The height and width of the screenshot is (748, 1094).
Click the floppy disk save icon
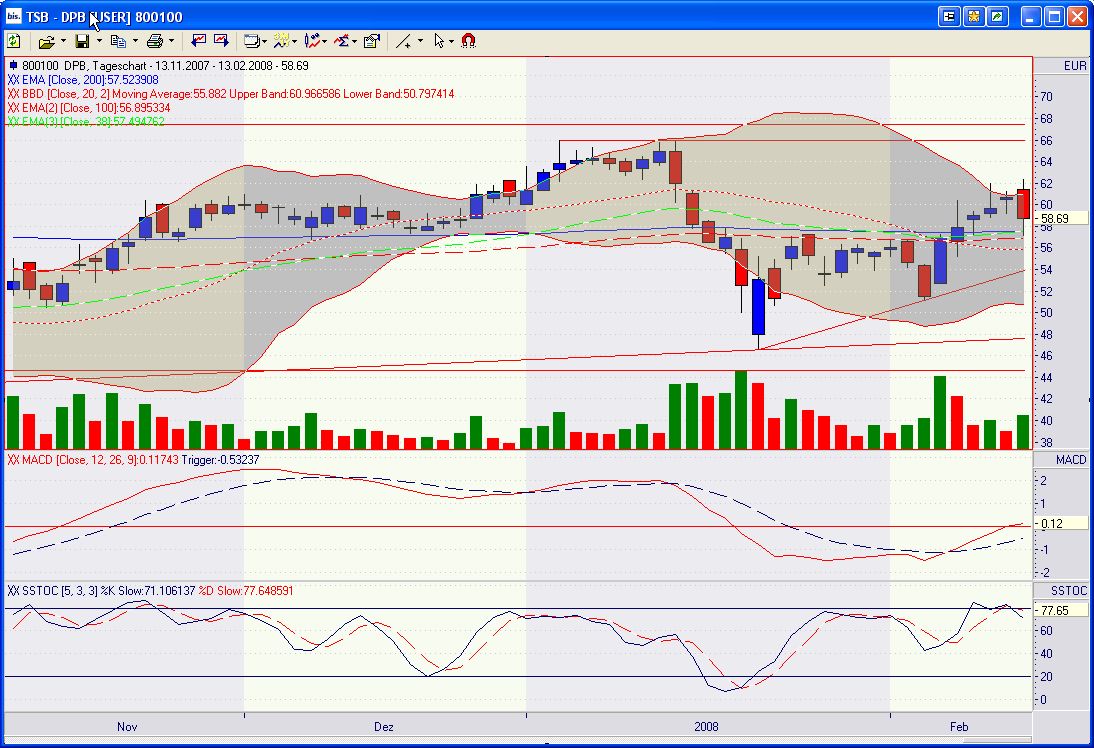(x=82, y=41)
